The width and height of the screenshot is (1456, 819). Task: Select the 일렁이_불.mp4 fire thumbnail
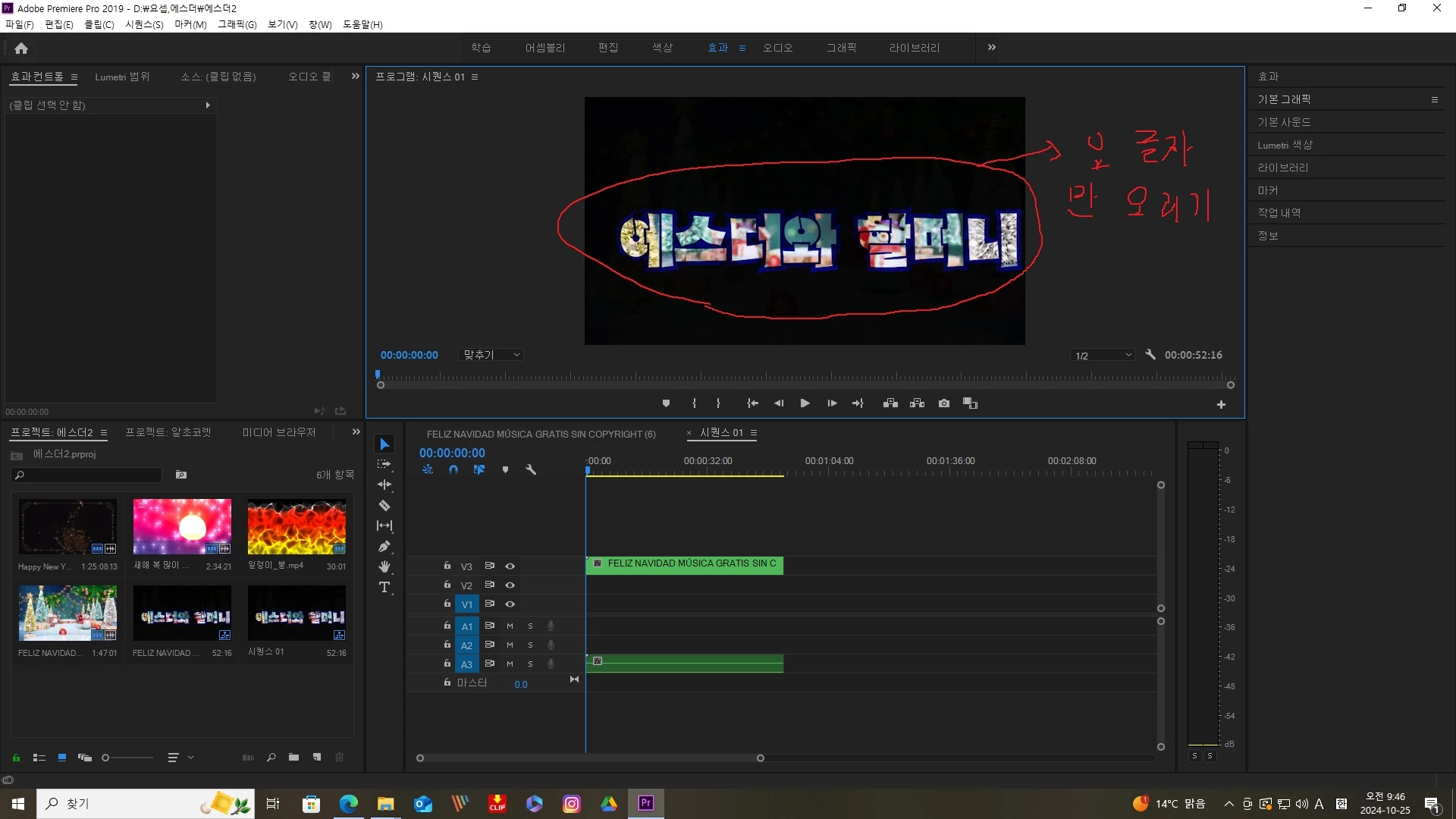(x=297, y=526)
